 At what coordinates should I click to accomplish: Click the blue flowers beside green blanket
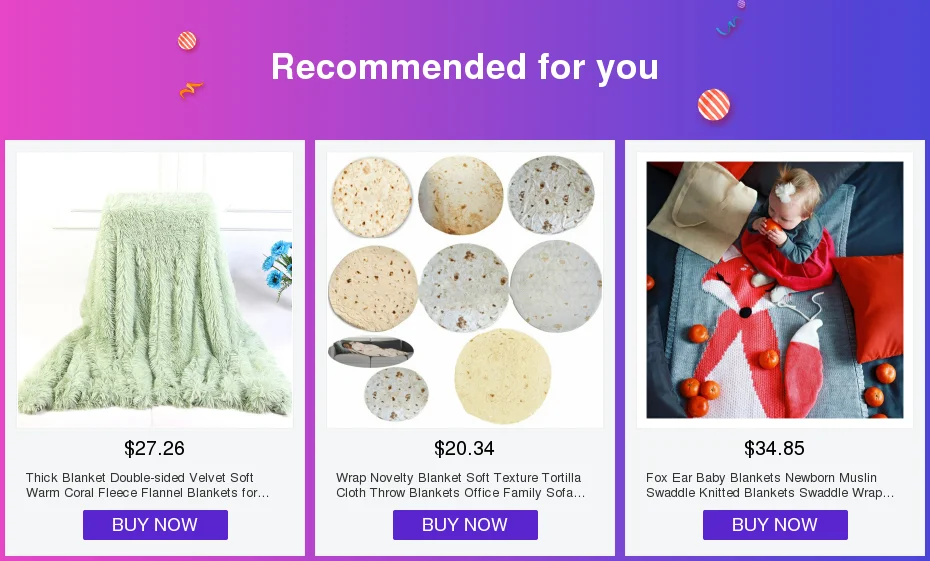pyautogui.click(x=278, y=269)
